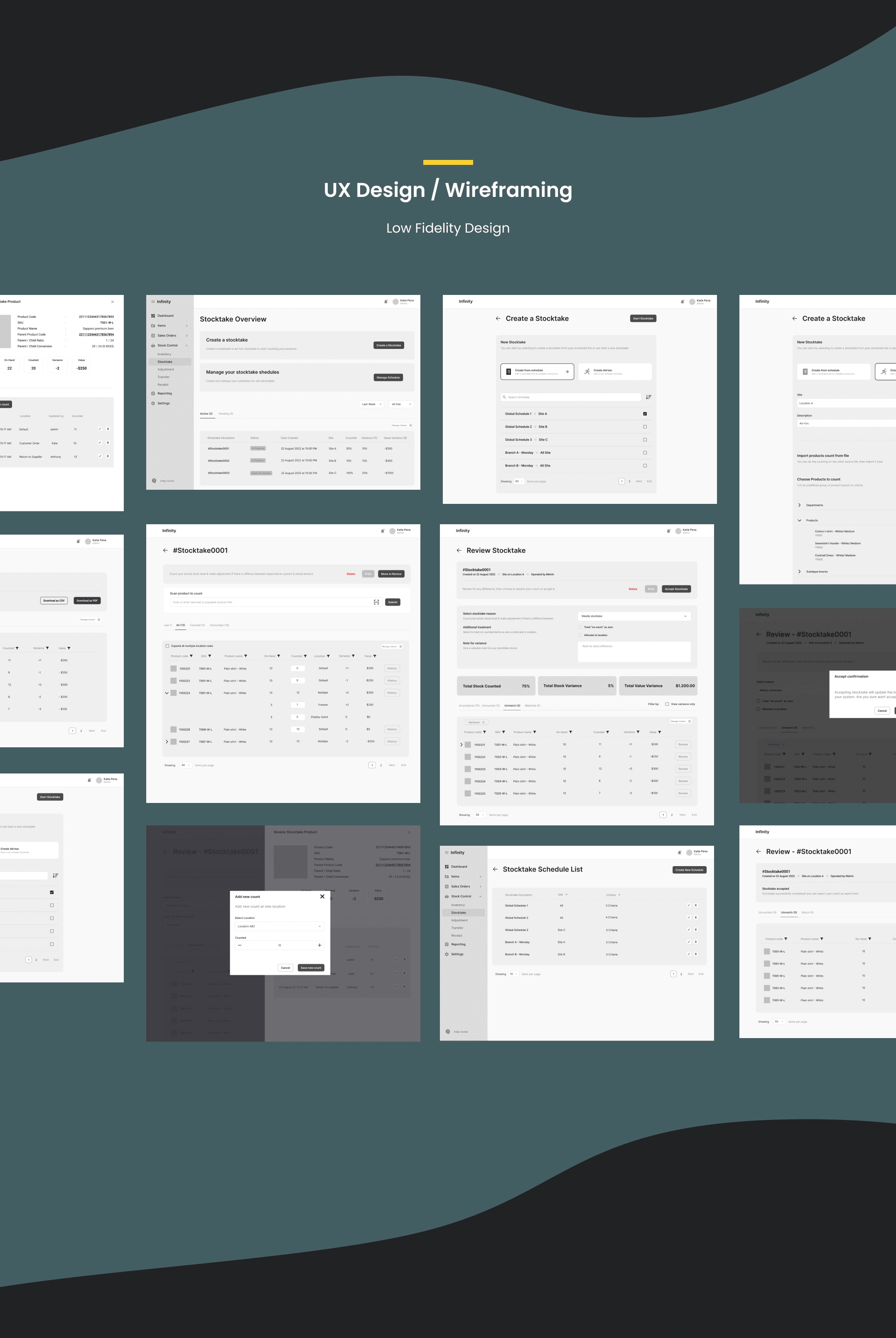896x1338 pixels.
Task: Click barcode scan icon in scan field
Action: click(x=376, y=602)
